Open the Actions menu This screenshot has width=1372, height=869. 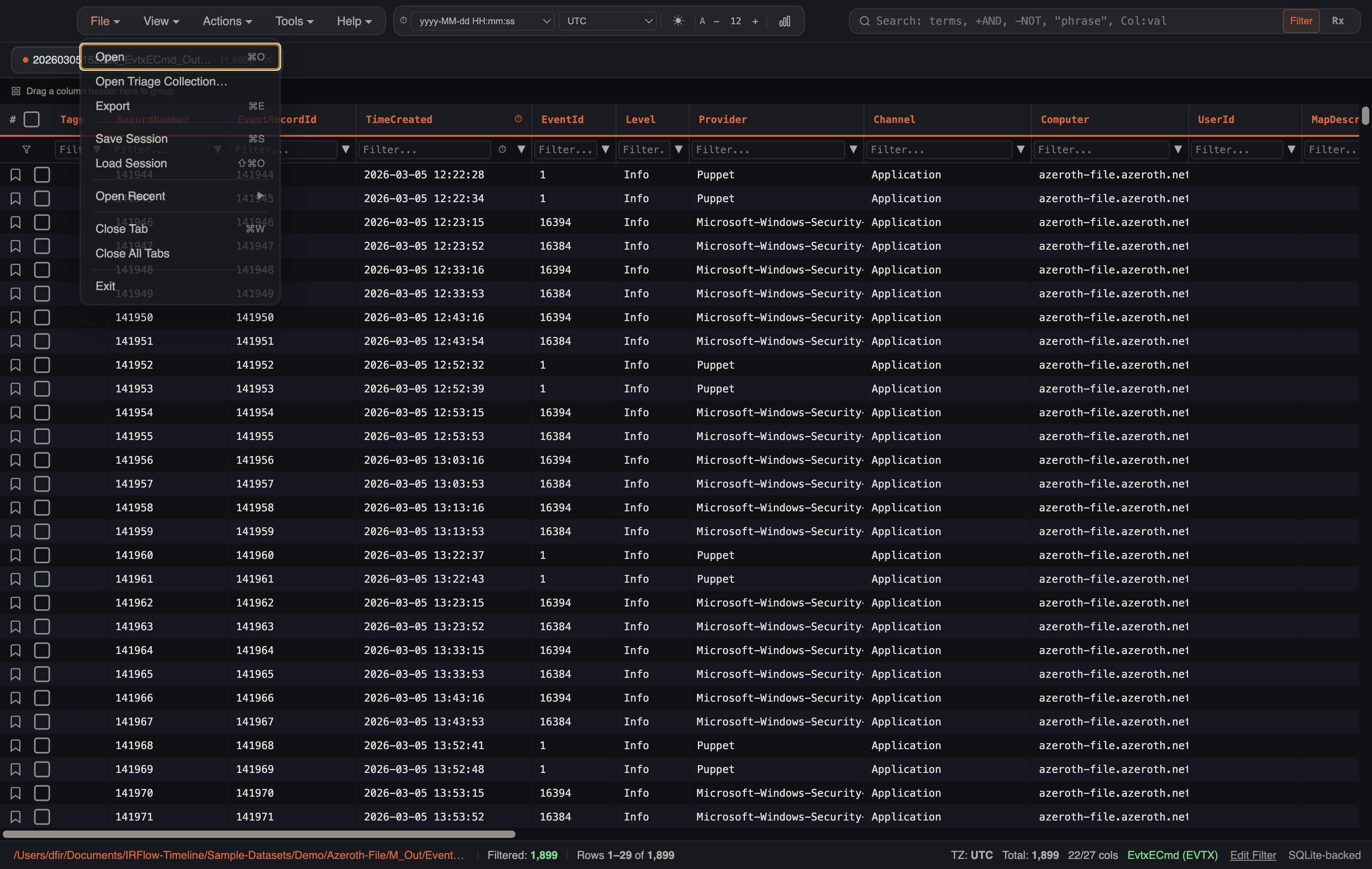point(227,21)
